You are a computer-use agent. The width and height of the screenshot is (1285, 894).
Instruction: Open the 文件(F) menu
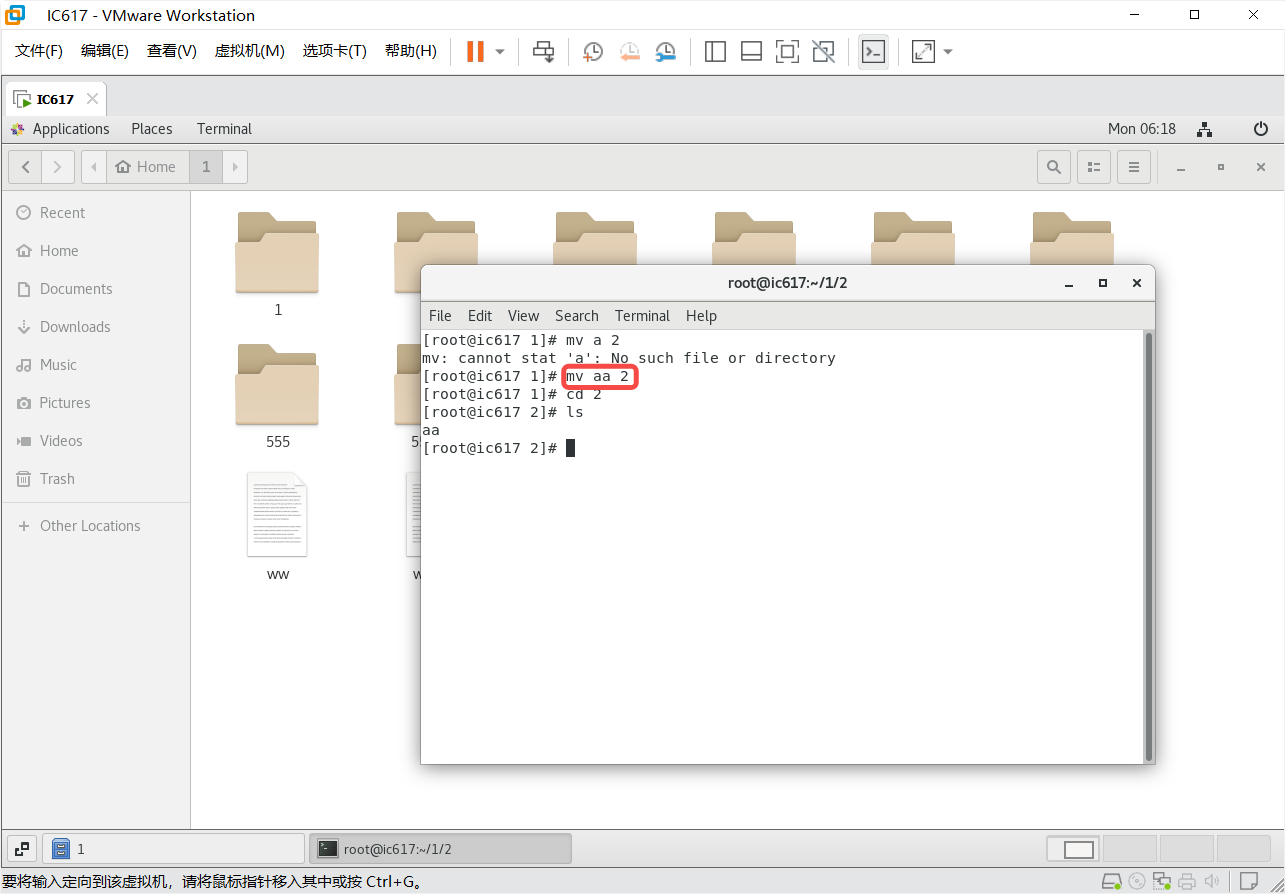39,51
